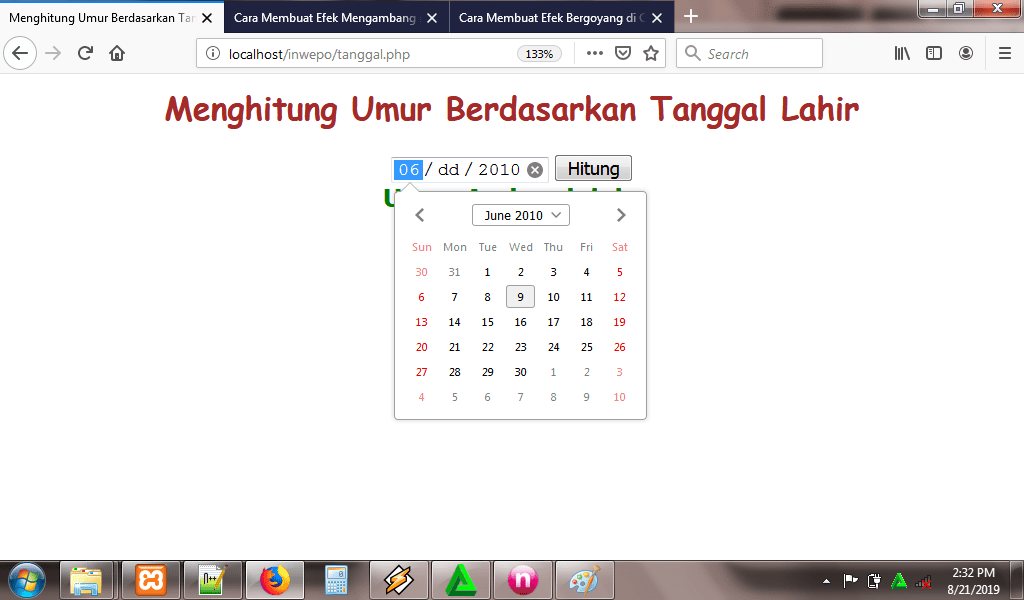Select May 31 in the calendar
The image size is (1024, 600).
click(x=455, y=272)
